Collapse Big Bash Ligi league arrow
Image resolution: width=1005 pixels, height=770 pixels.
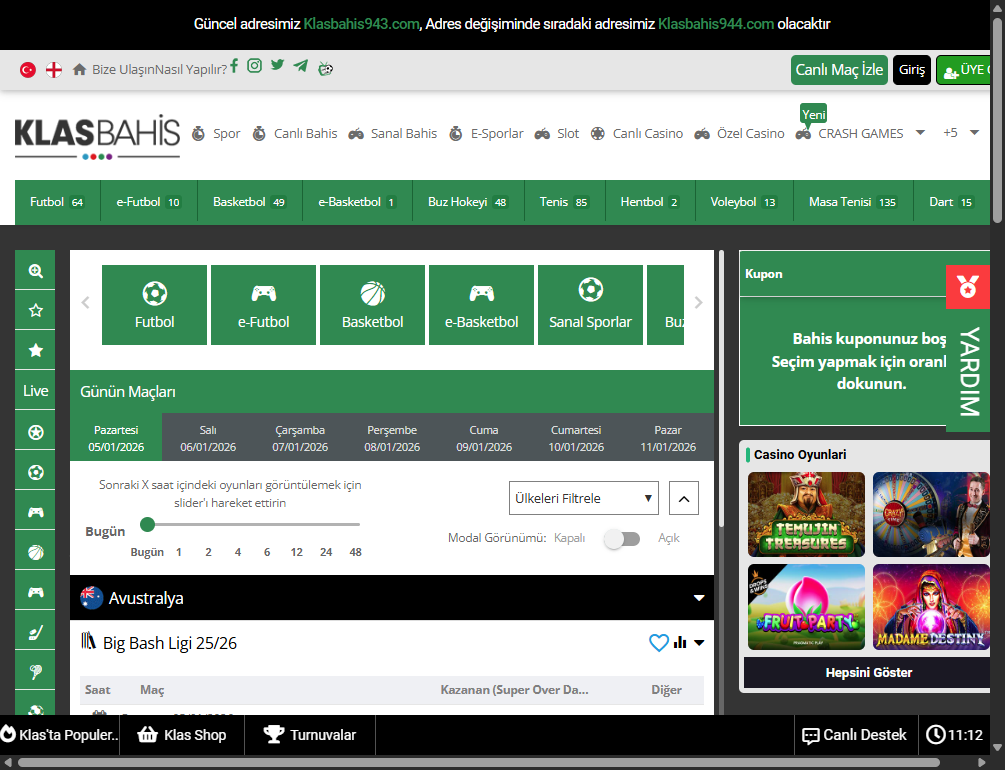tap(699, 642)
